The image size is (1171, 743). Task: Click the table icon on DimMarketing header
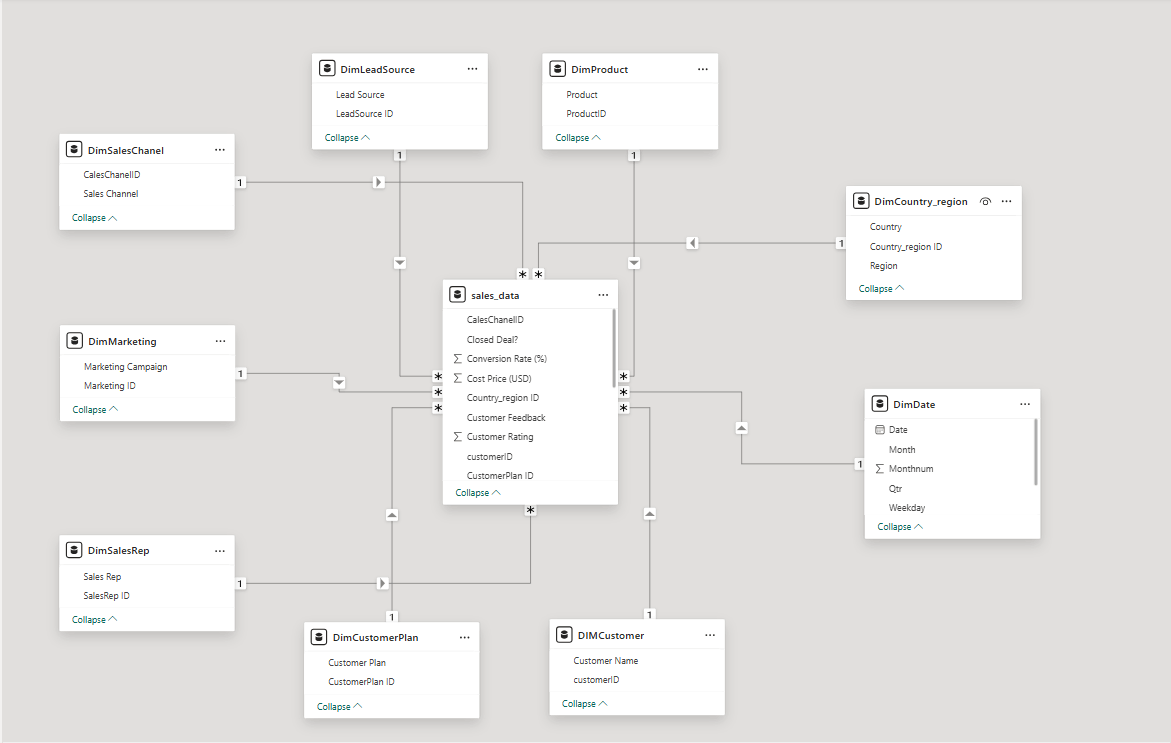(74, 340)
